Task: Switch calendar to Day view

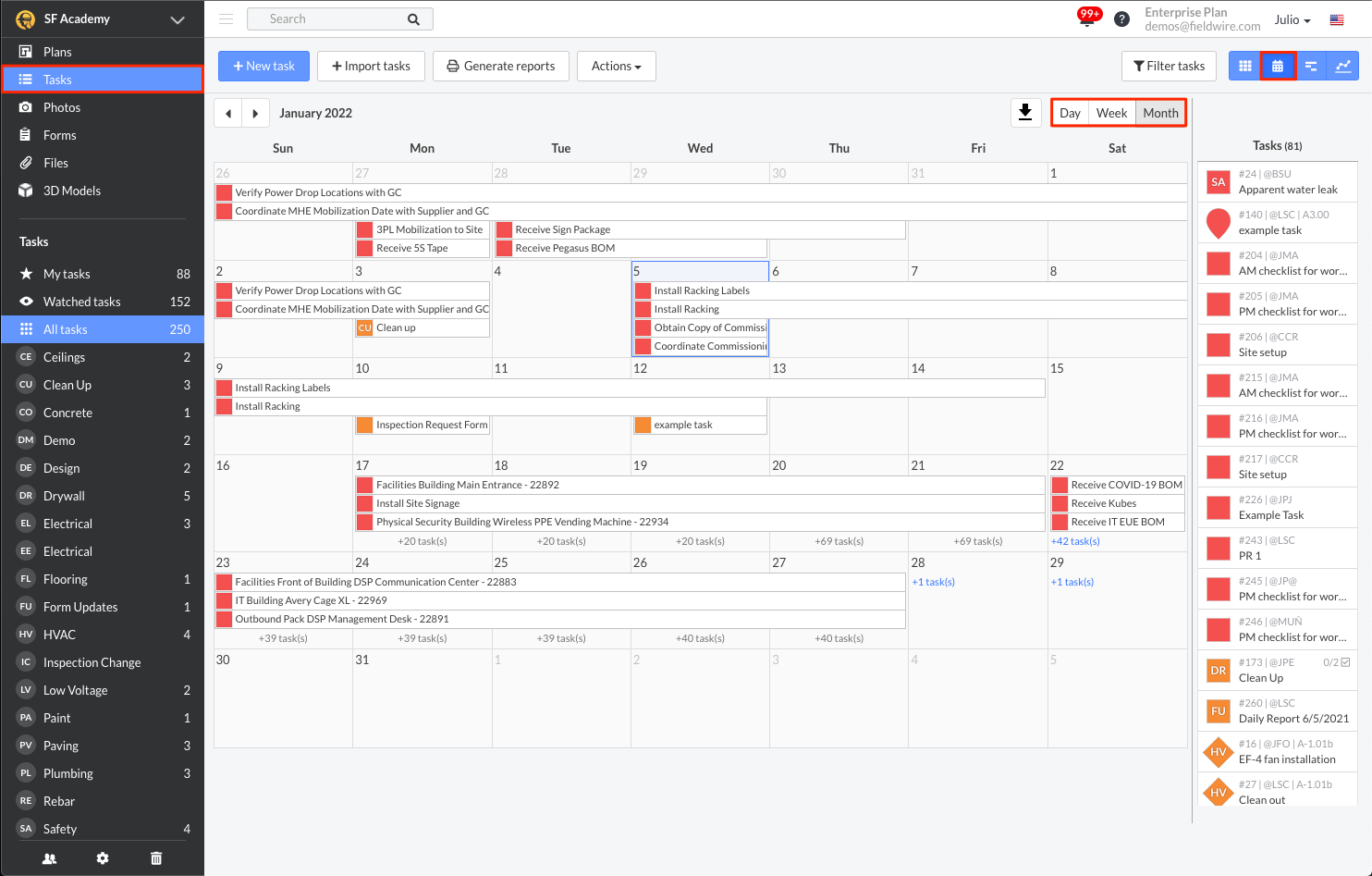Action: pos(1070,113)
